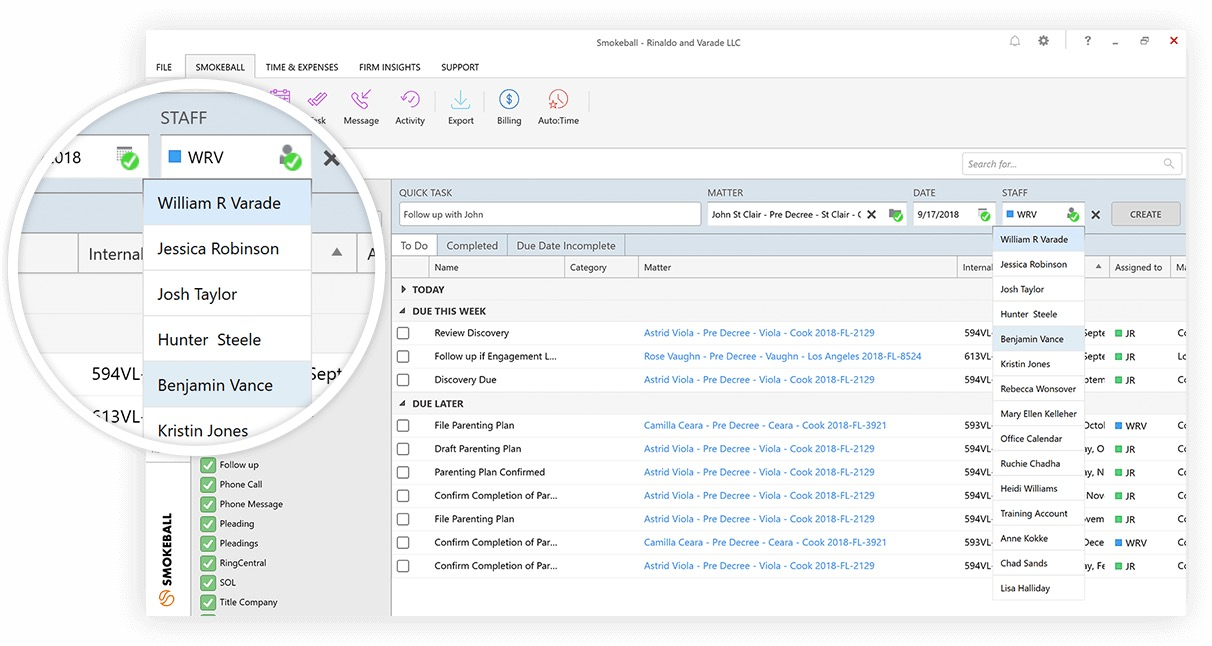1212x646 pixels.
Task: Open Astrid Viola link in Review Discovery row
Action: click(759, 333)
